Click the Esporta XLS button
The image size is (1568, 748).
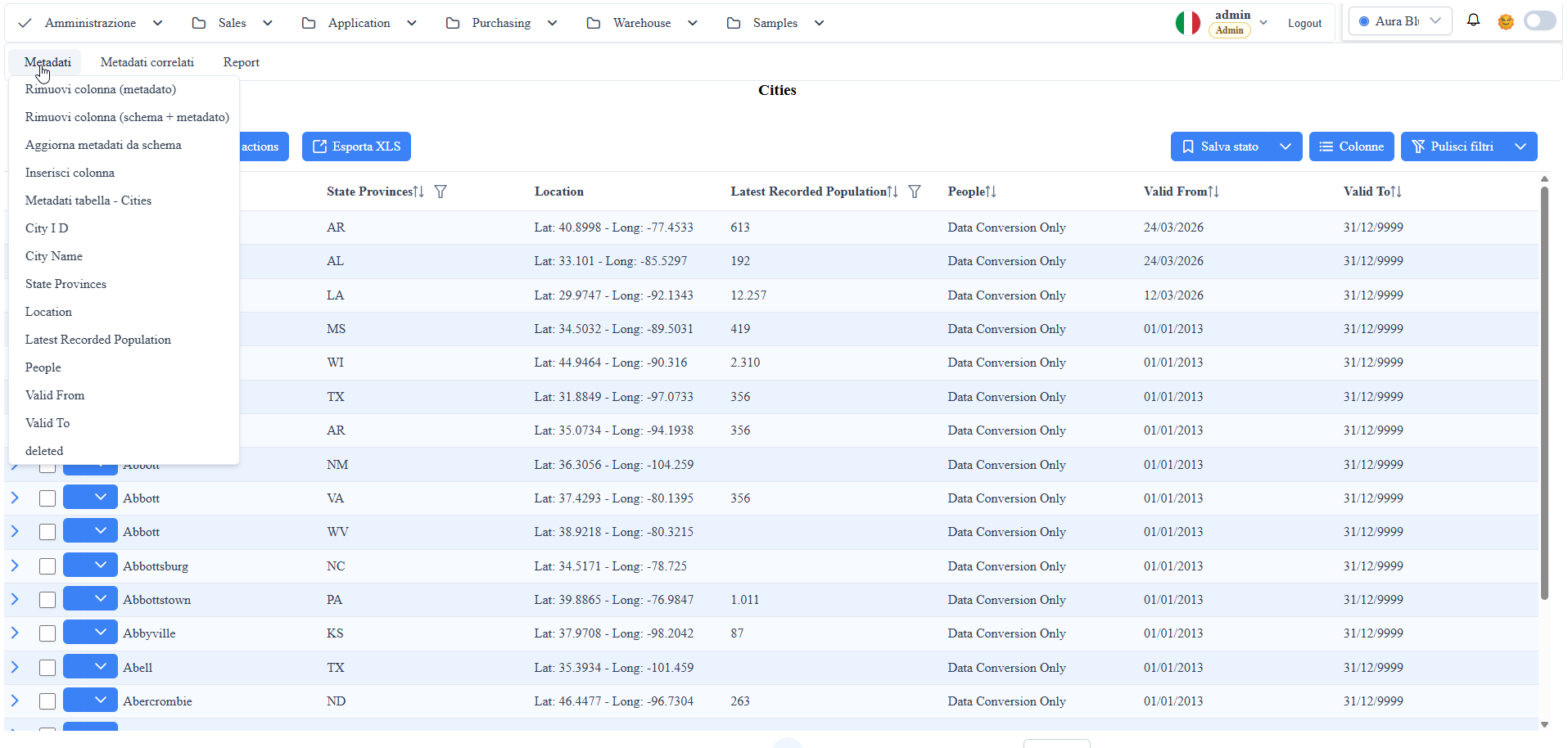[356, 146]
